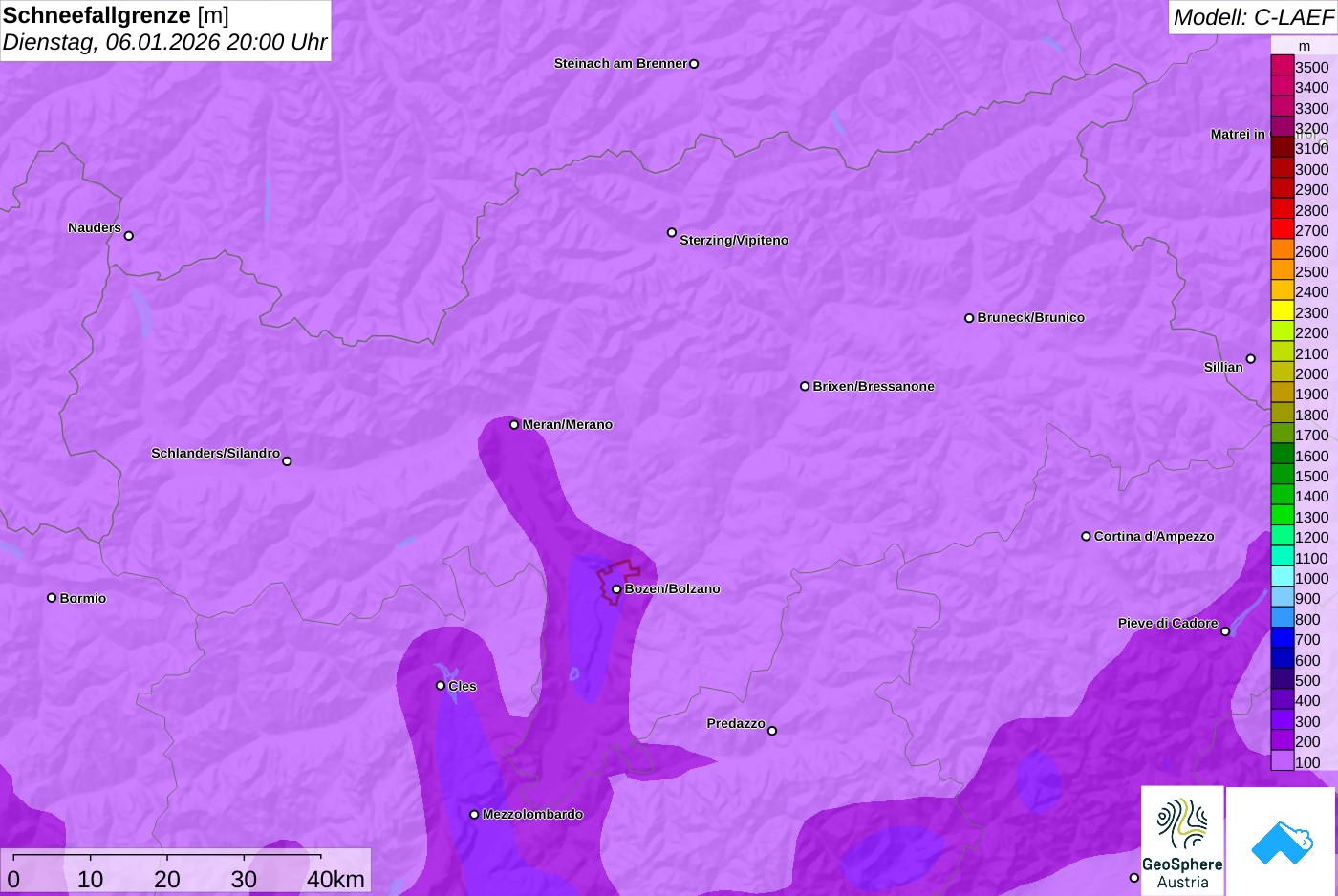Image resolution: width=1338 pixels, height=896 pixels.
Task: Click the 'Matrei in' place label
Action: click(1238, 135)
